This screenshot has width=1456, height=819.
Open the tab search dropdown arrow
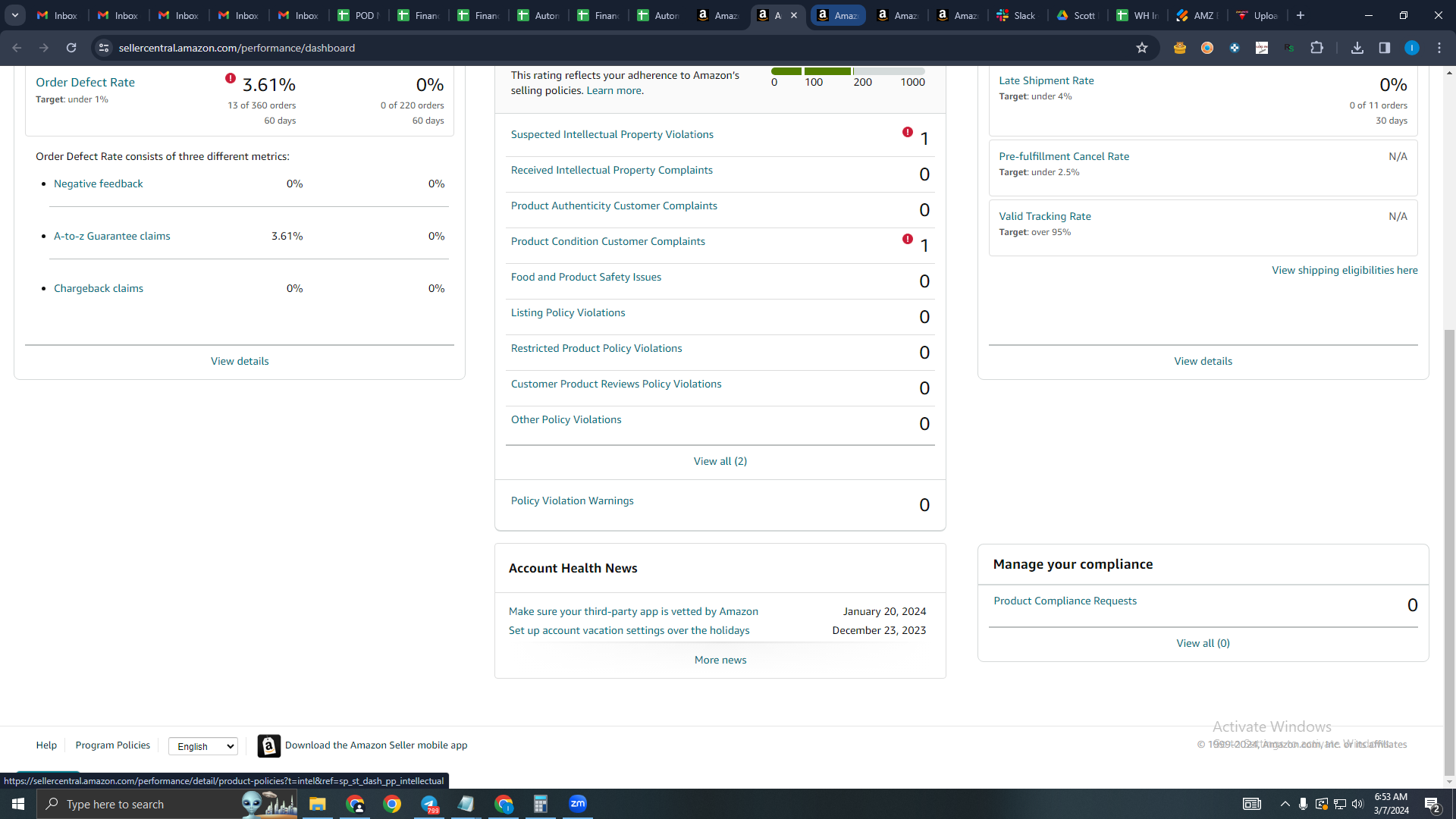[15, 15]
